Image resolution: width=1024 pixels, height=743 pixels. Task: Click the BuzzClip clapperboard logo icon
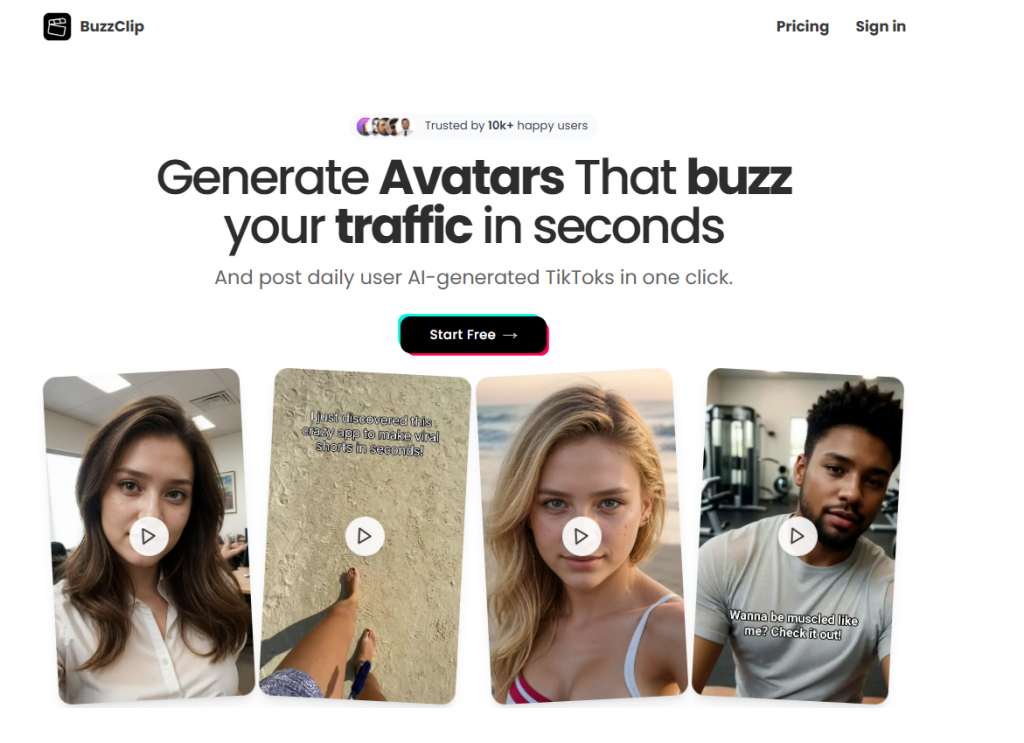[x=57, y=27]
